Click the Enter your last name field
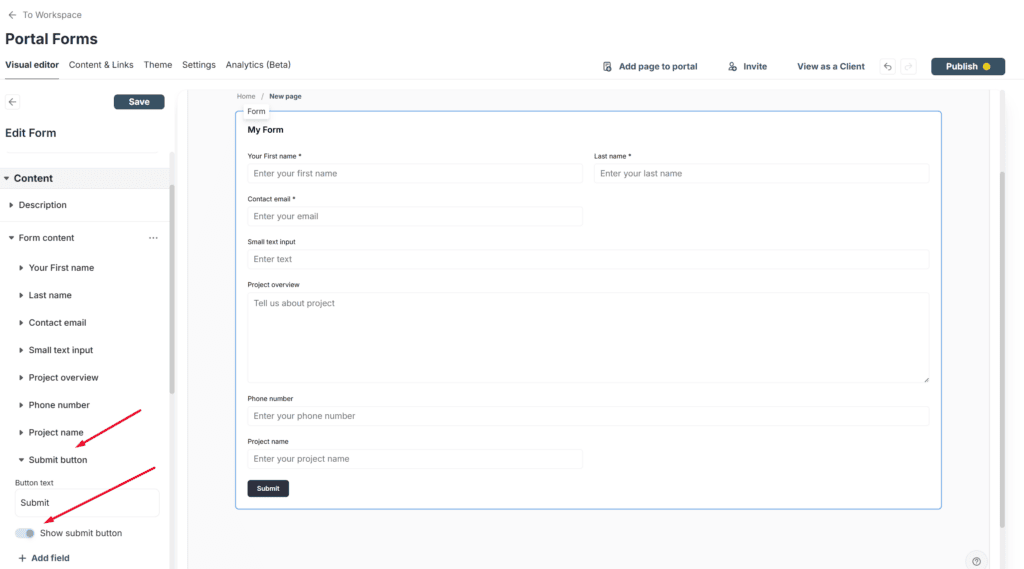 coord(761,174)
